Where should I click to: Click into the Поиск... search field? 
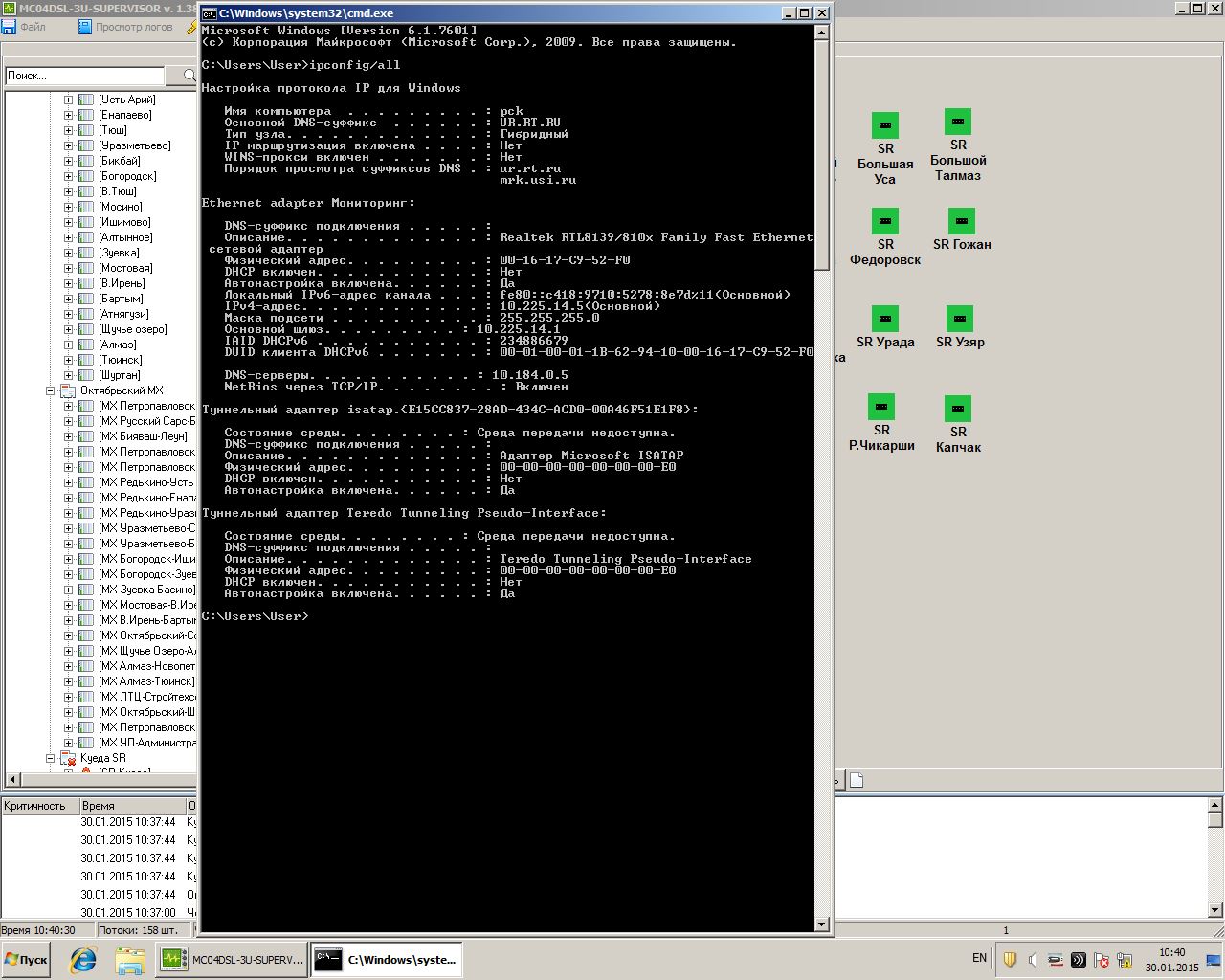coord(84,76)
